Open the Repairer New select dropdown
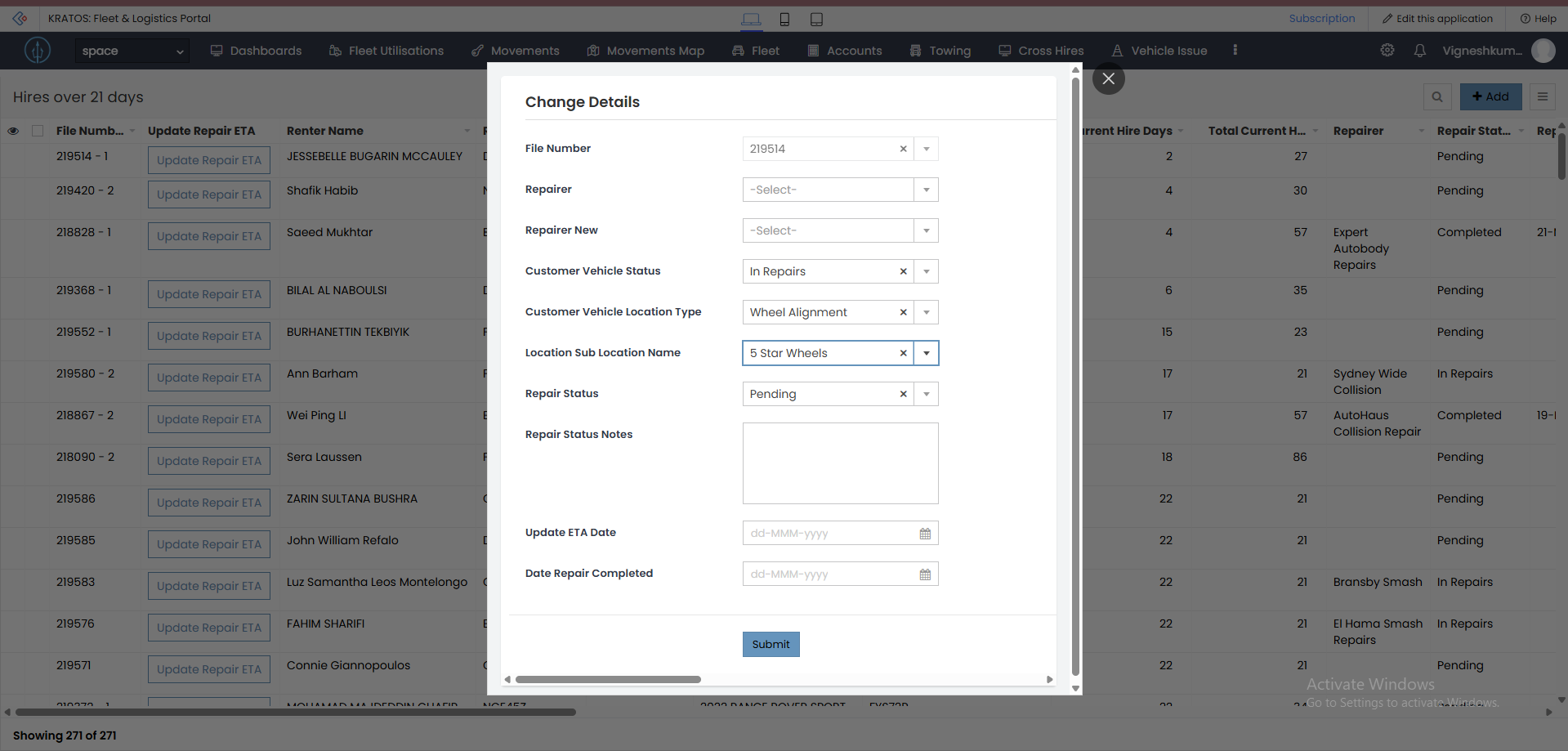Viewport: 1568px width, 751px height. [x=840, y=230]
